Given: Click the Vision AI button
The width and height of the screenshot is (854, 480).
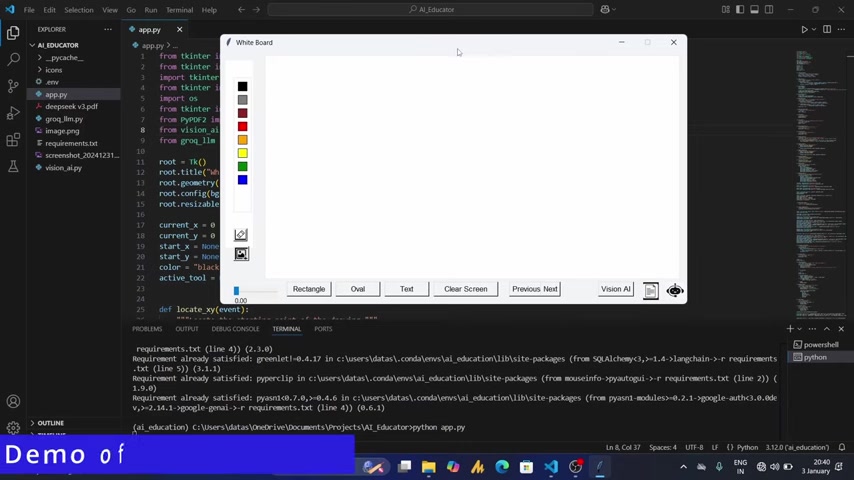Looking at the screenshot, I should tap(615, 289).
